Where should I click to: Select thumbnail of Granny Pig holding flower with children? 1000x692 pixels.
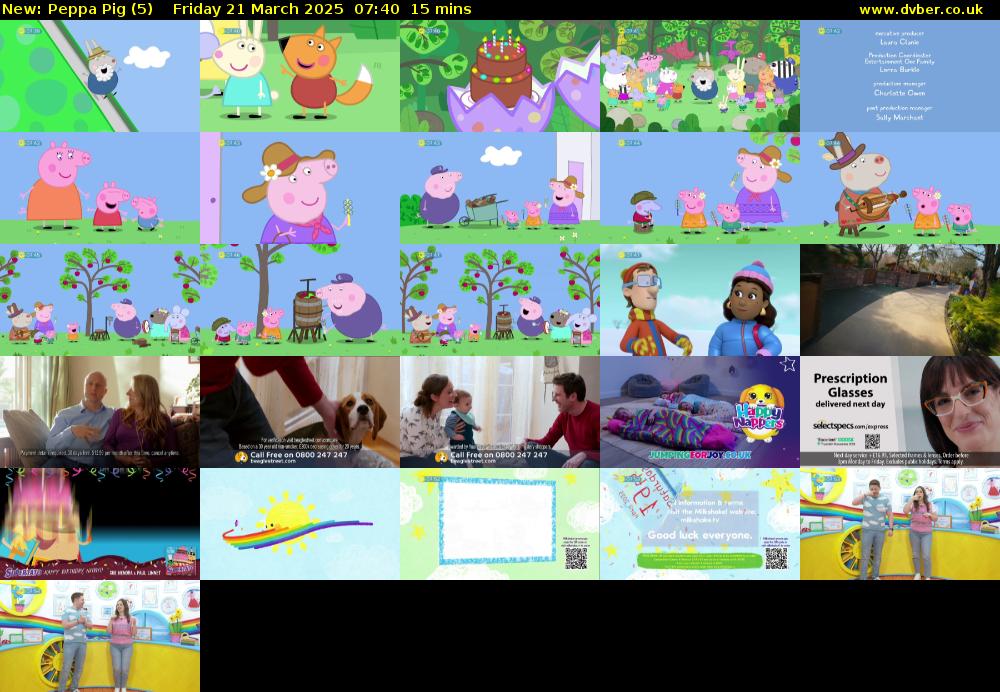[x=700, y=188]
